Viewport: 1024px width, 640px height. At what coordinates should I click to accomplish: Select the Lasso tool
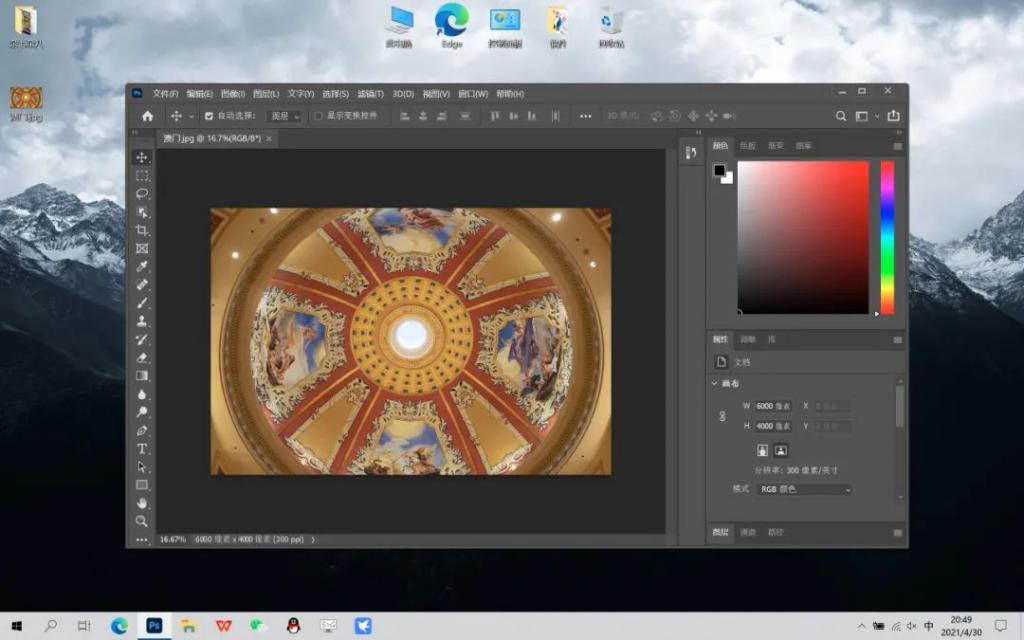tap(142, 193)
